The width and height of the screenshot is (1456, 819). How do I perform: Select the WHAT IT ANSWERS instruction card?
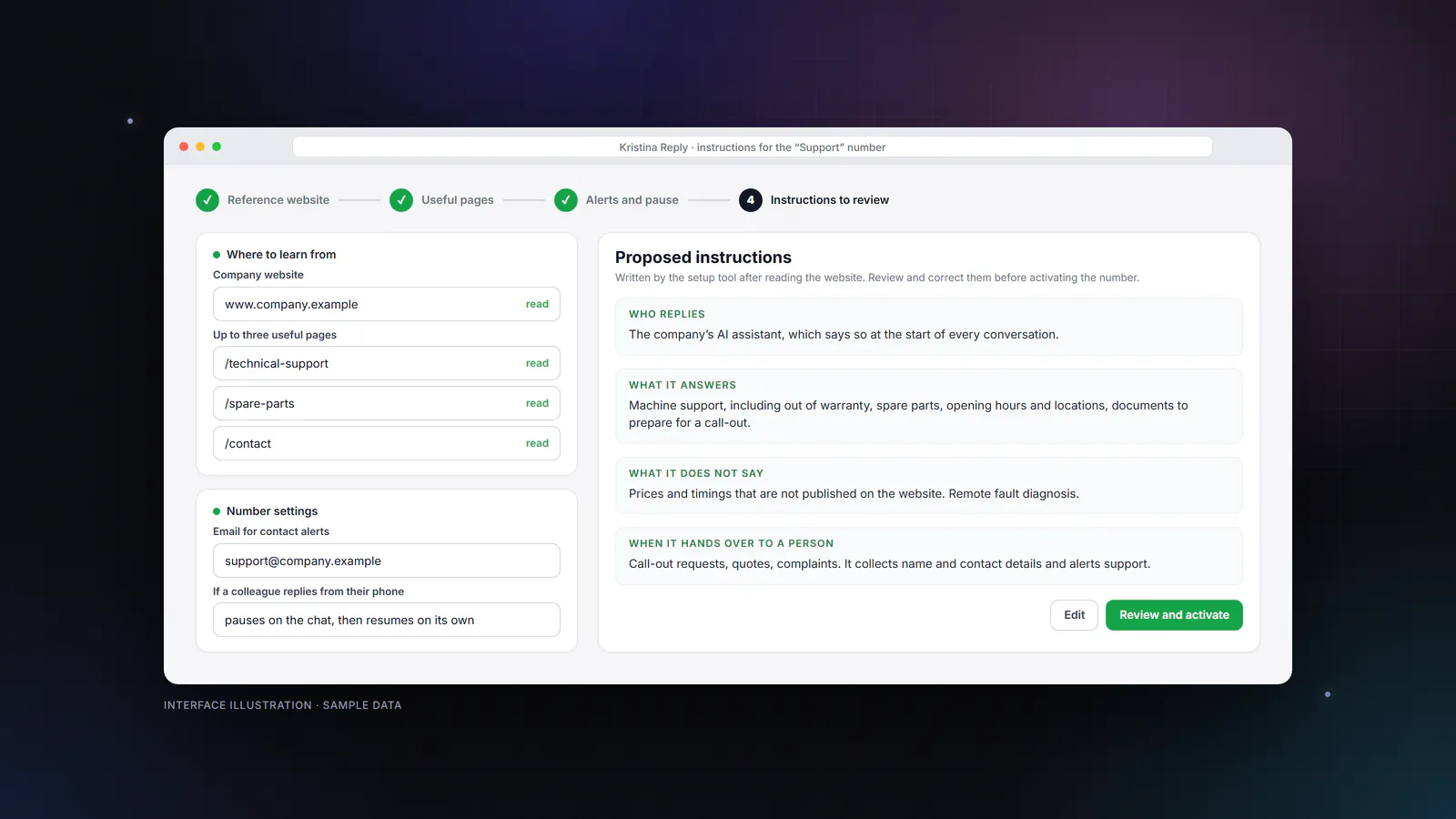click(929, 406)
